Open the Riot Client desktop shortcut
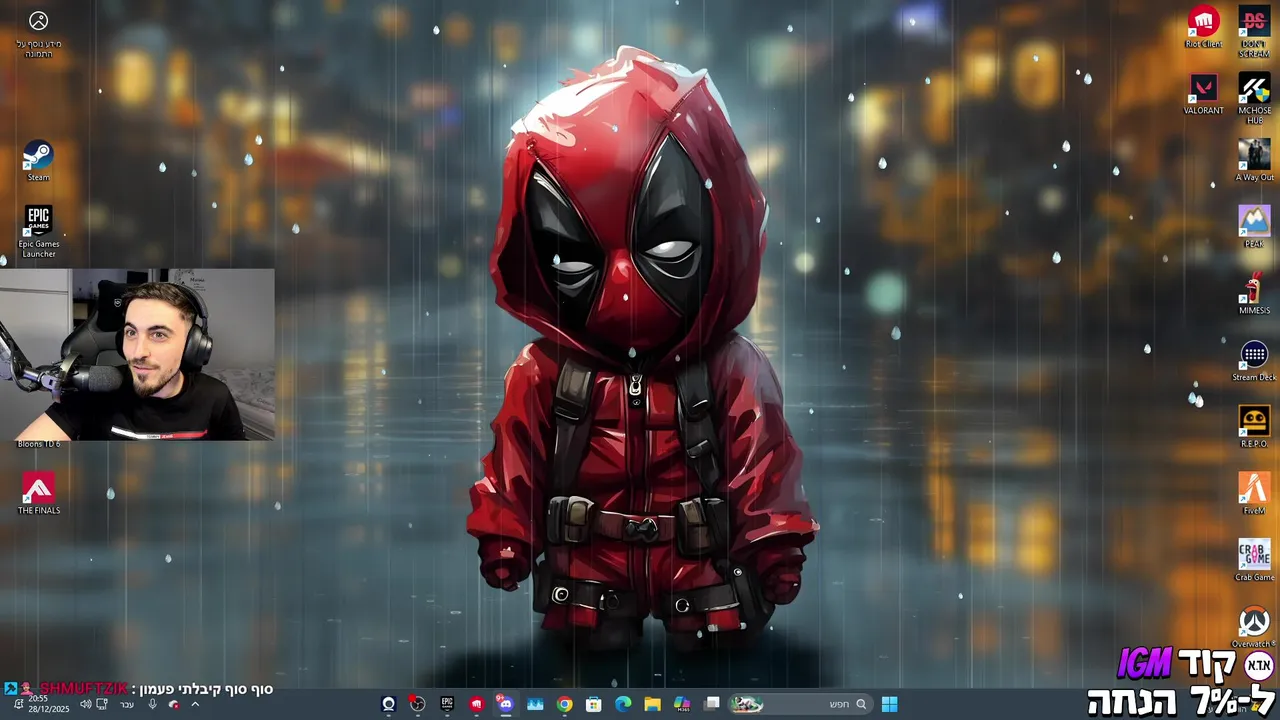Viewport: 1280px width, 720px height. click(x=1204, y=26)
